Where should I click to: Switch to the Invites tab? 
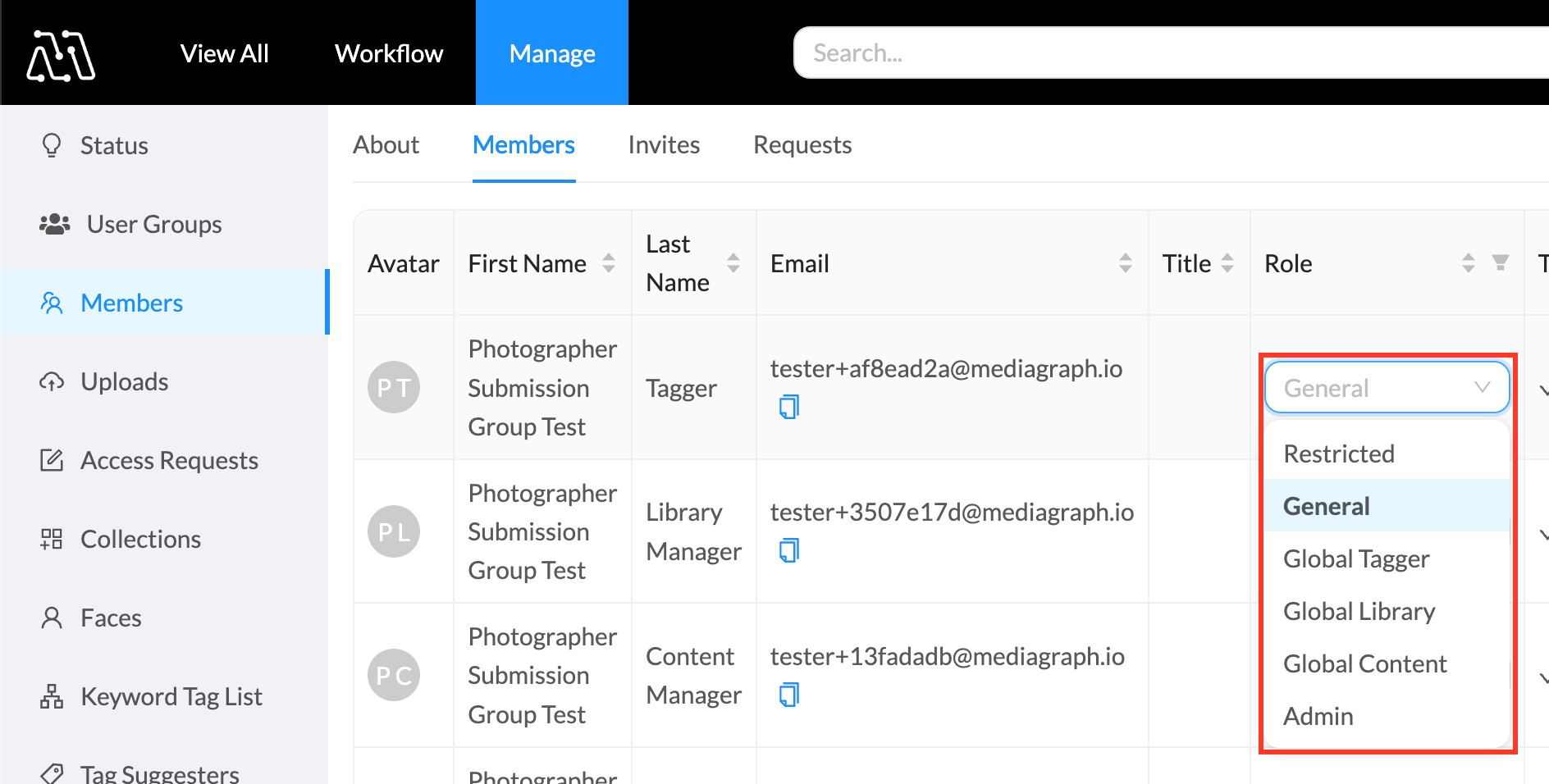(x=664, y=145)
